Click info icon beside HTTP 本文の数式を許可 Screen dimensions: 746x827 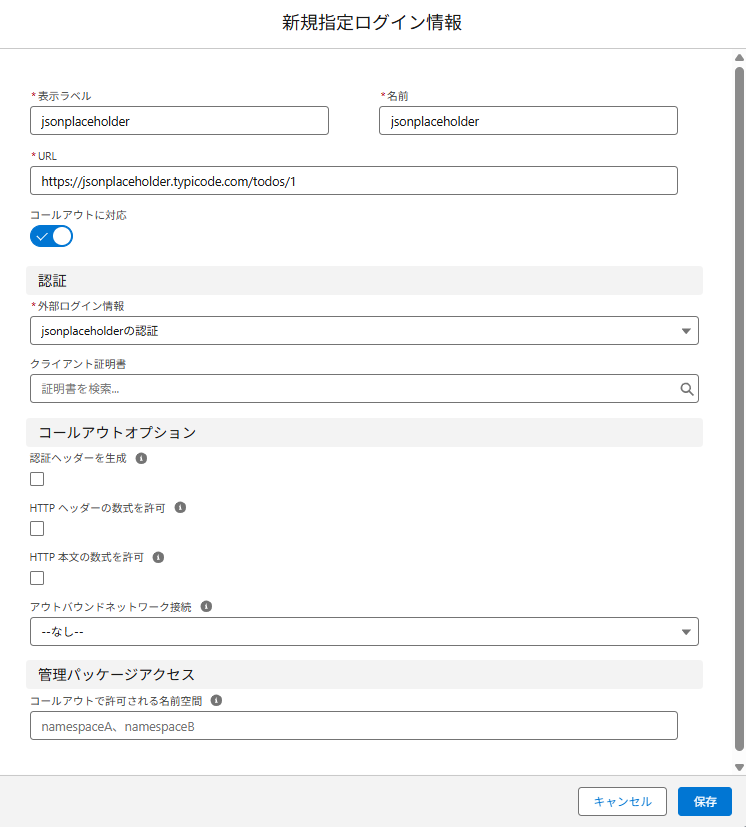[158, 557]
